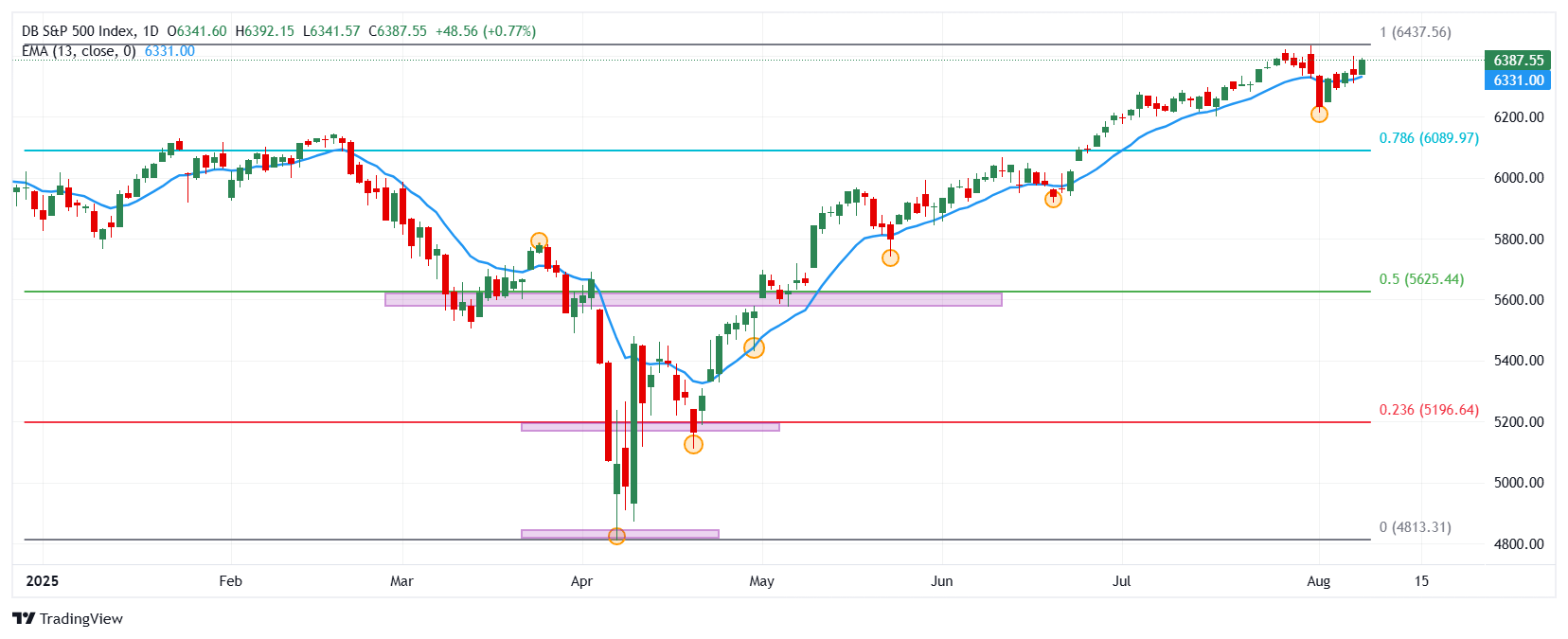The width and height of the screenshot is (1568, 639).
Task: Click the 6000.00 price axis label
Action: [1519, 178]
